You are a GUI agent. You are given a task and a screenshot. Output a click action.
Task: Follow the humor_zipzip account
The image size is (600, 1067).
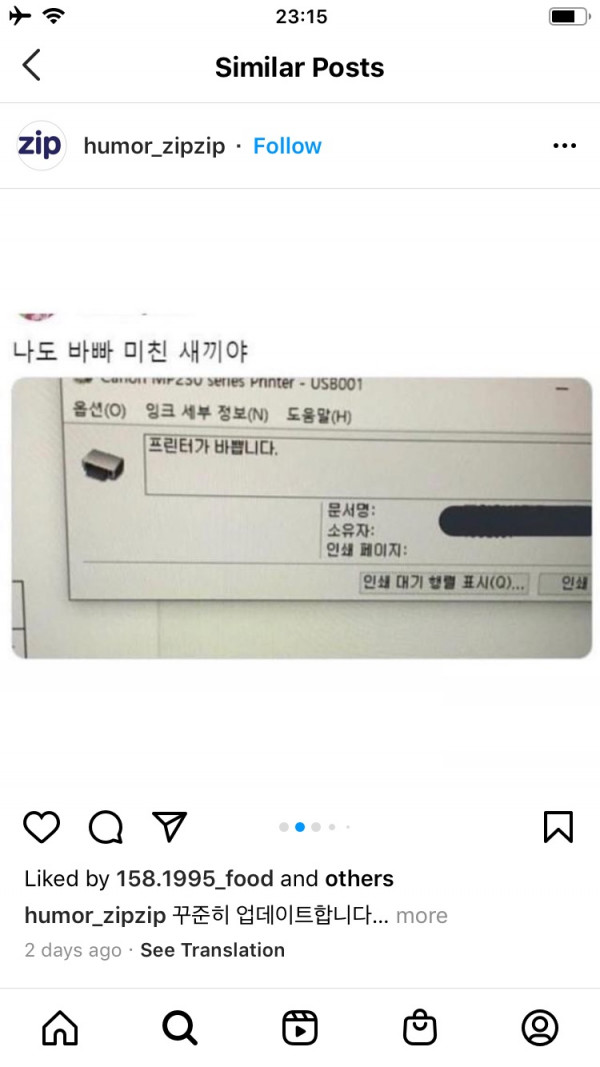(287, 146)
